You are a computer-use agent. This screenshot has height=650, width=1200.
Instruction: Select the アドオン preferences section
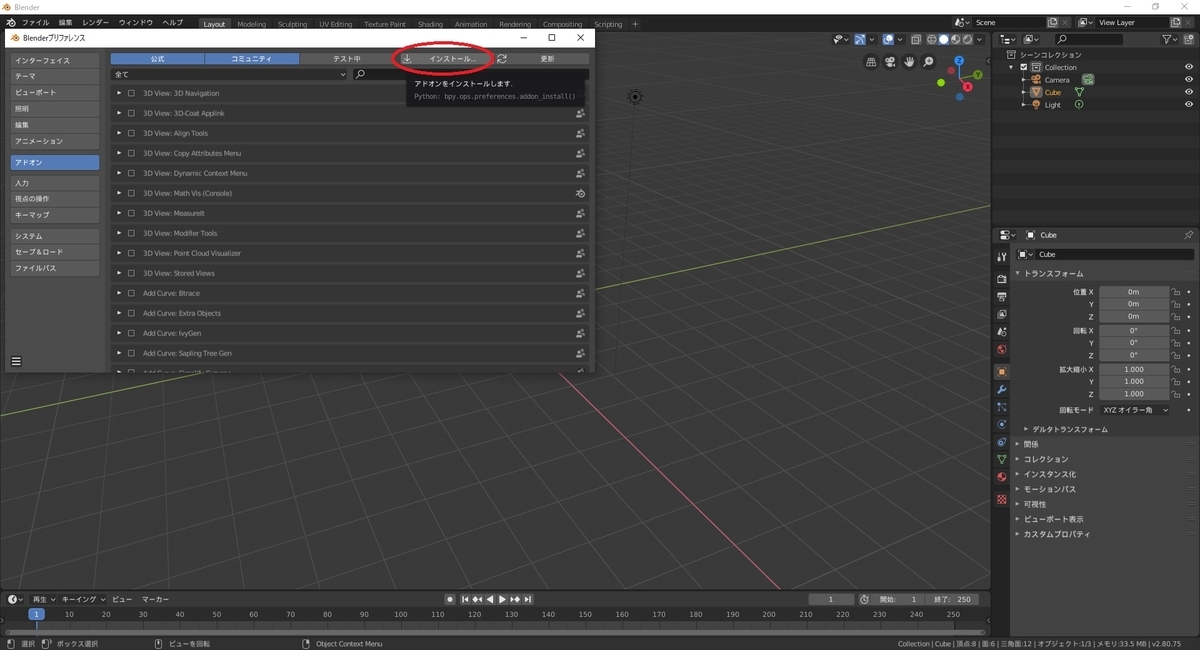pos(55,162)
